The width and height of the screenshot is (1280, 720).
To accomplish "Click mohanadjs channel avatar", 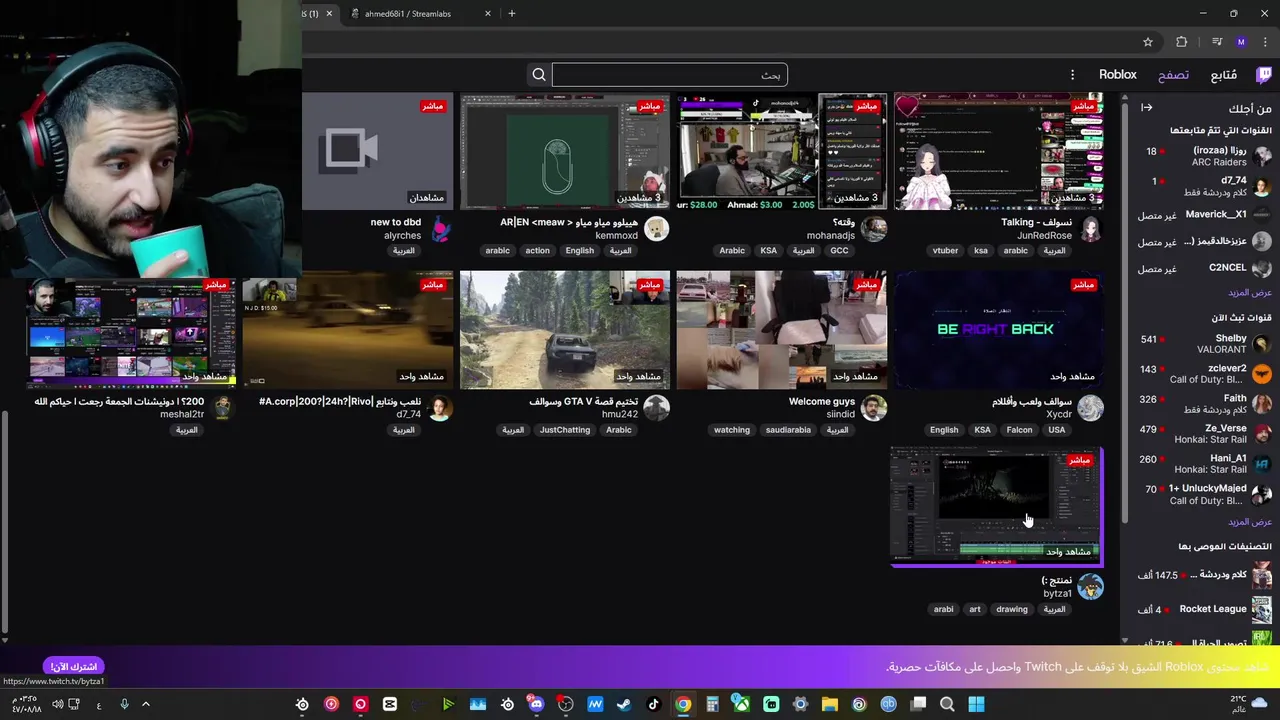I will click(x=873, y=229).
